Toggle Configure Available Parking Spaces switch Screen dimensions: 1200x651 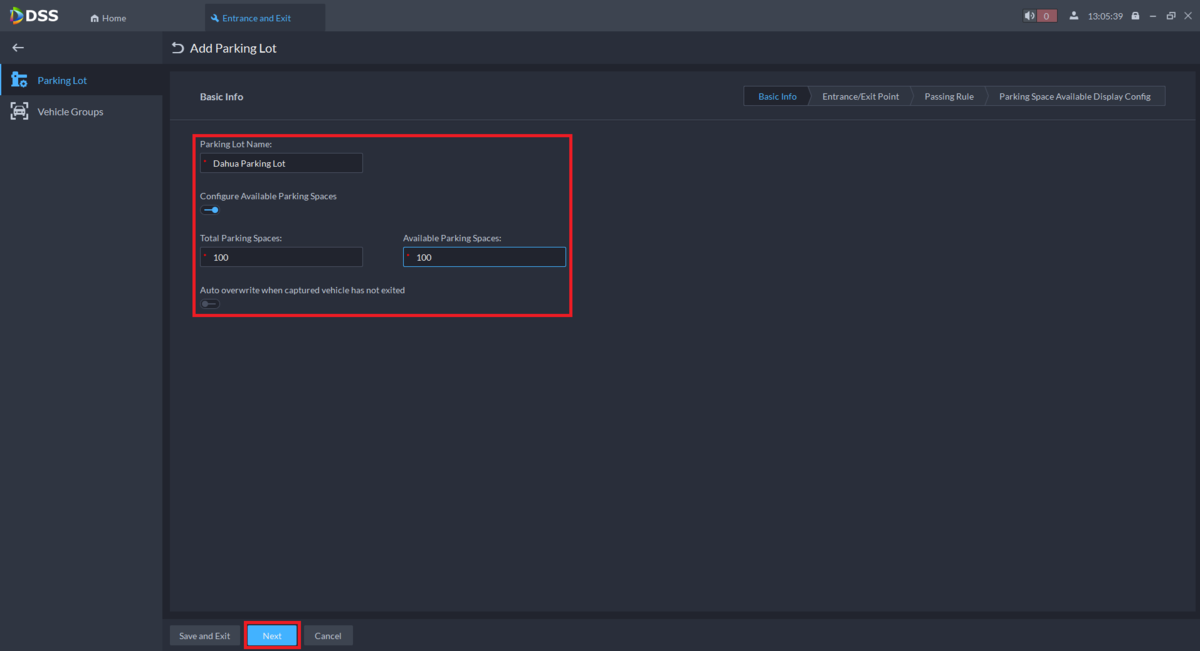[x=210, y=210]
